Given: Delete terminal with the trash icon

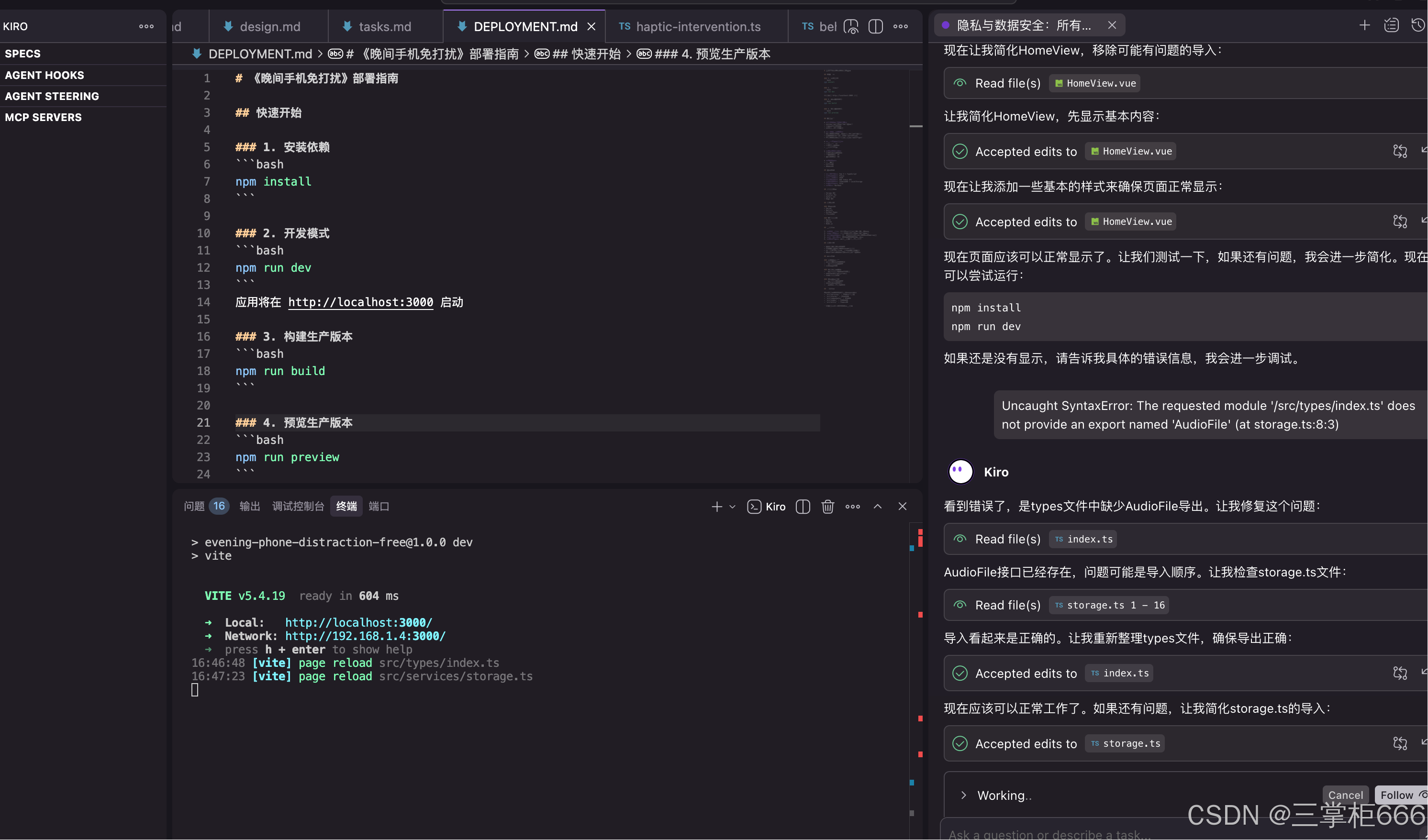Looking at the screenshot, I should coord(827,507).
